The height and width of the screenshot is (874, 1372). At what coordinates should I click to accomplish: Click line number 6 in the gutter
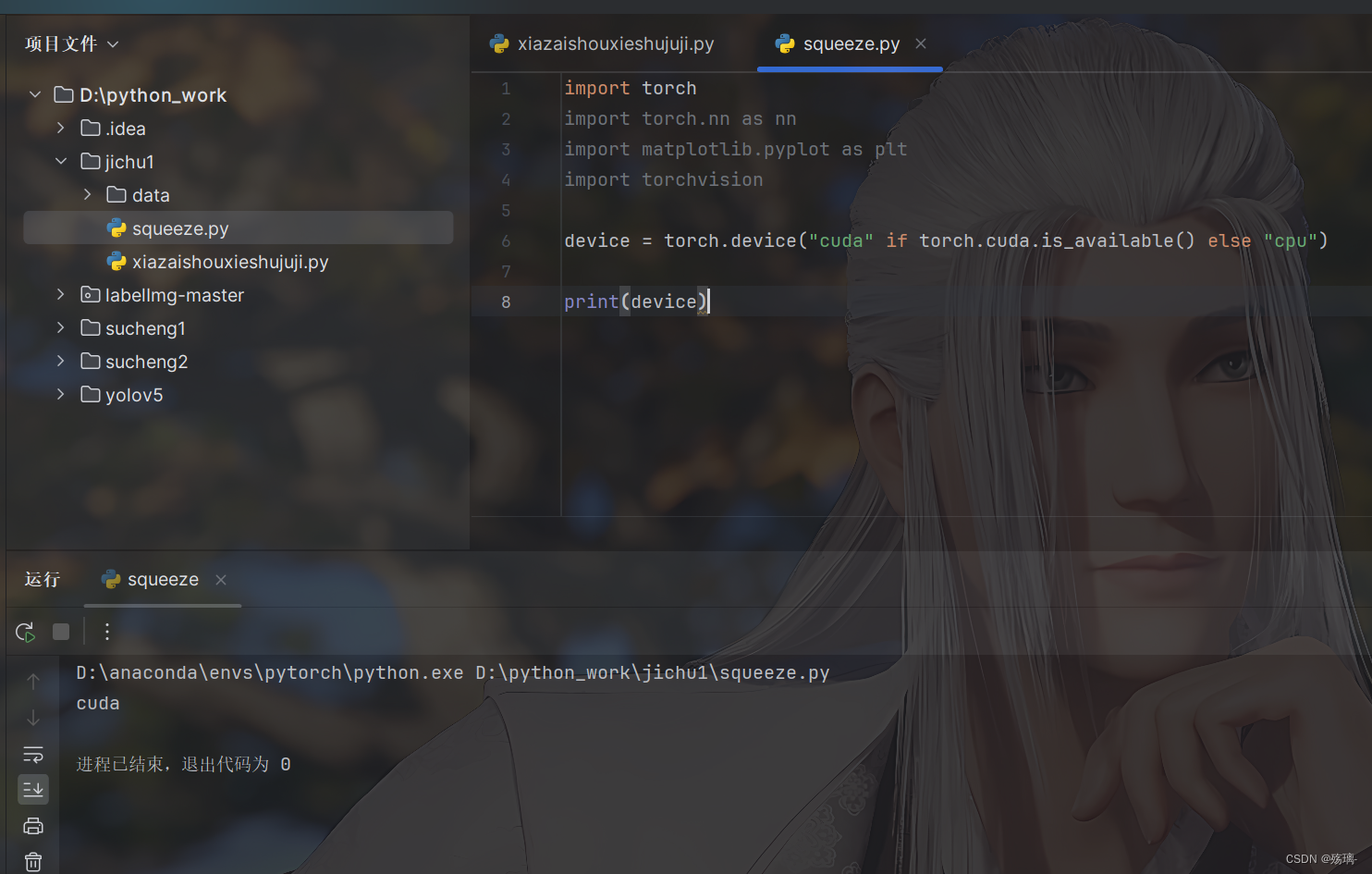[x=506, y=241]
